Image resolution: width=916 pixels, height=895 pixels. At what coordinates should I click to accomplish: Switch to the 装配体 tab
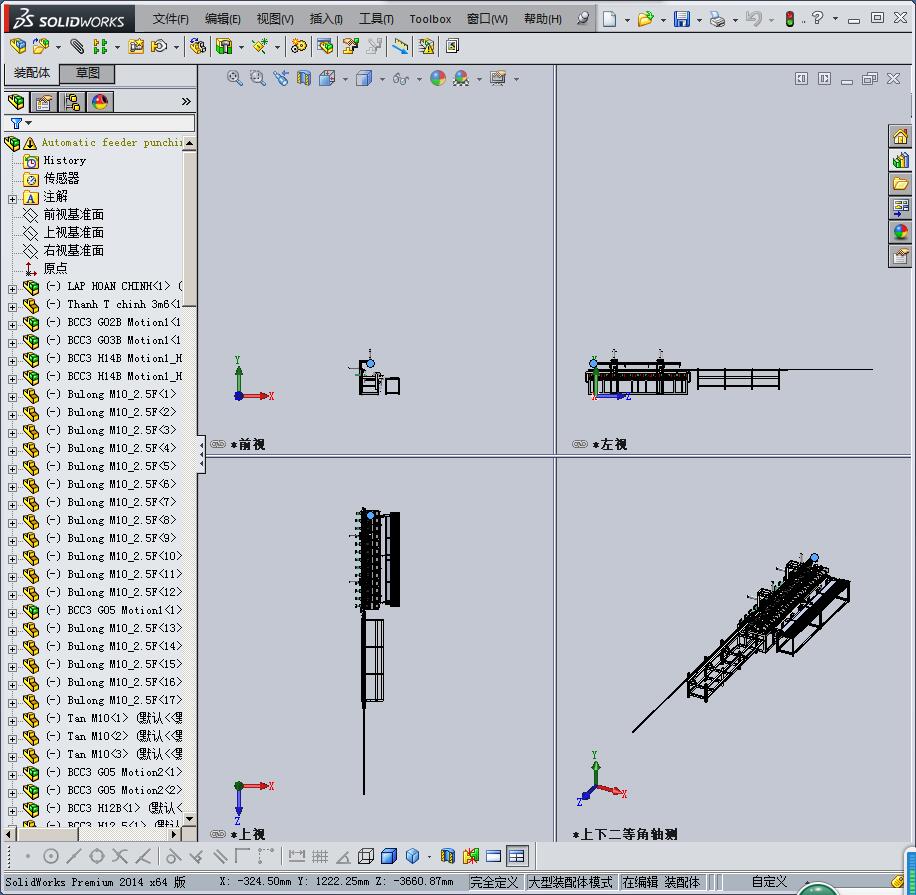32,73
